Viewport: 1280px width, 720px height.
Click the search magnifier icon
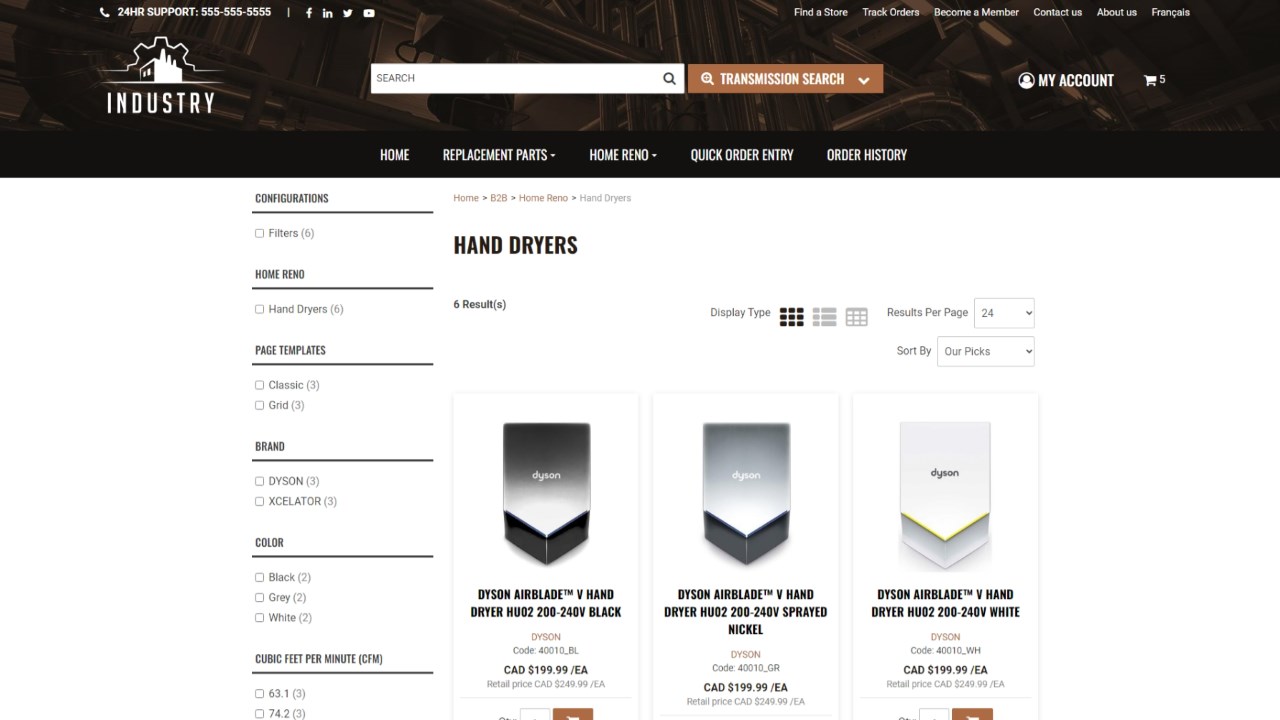pyautogui.click(x=669, y=78)
